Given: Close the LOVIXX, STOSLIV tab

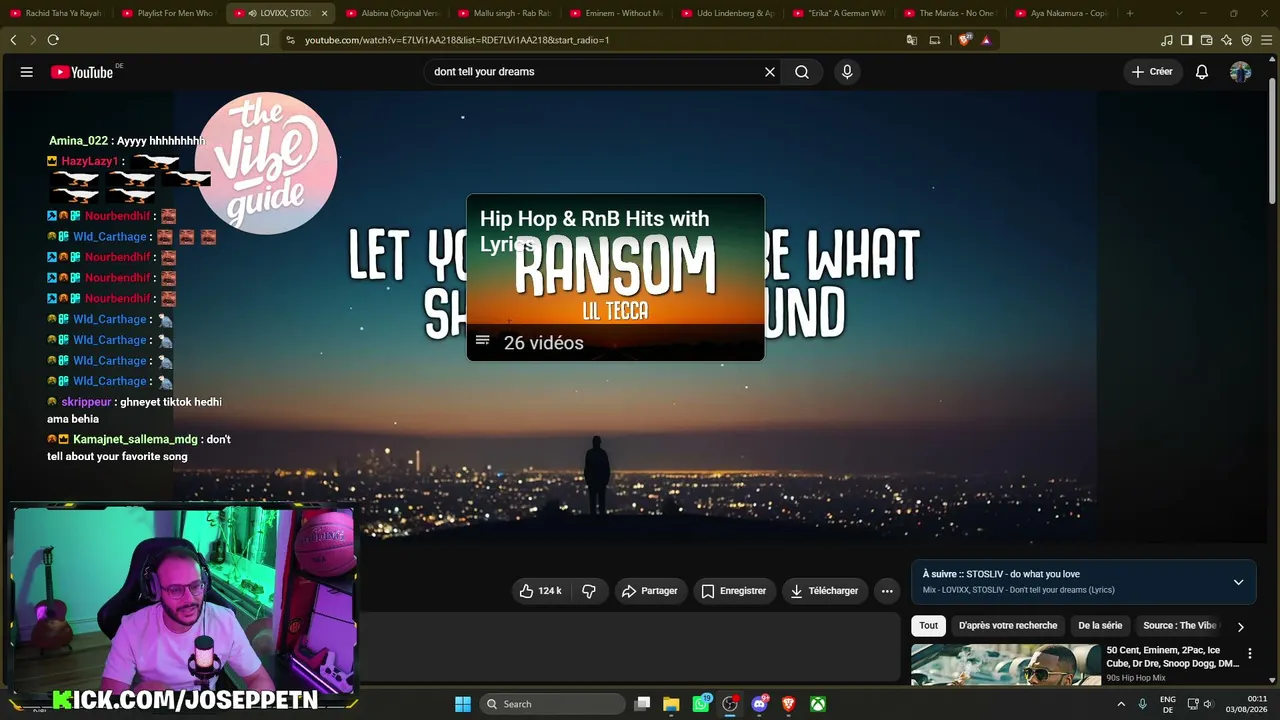Looking at the screenshot, I should coord(324,13).
